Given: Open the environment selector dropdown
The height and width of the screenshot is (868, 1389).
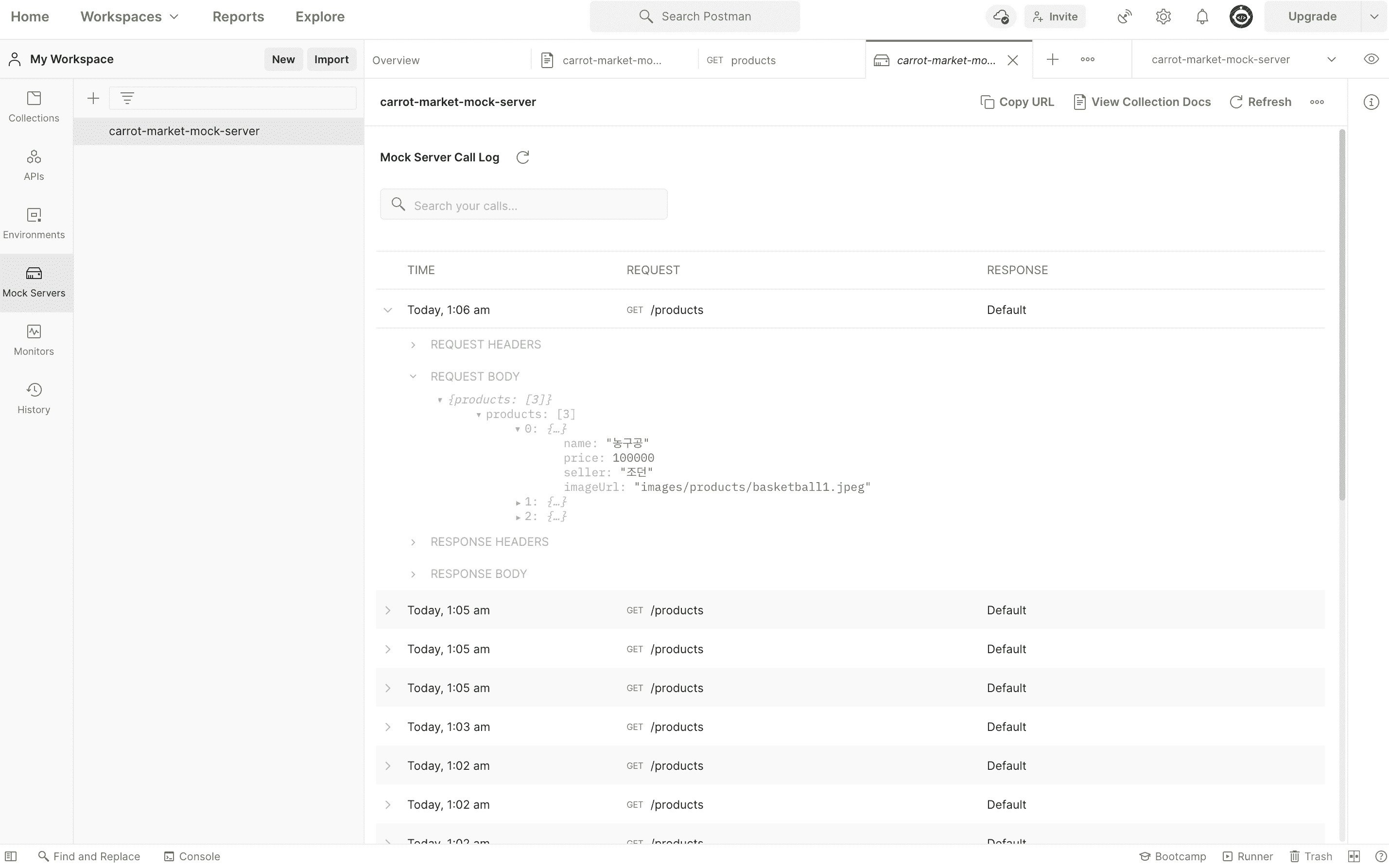Looking at the screenshot, I should 1244,60.
